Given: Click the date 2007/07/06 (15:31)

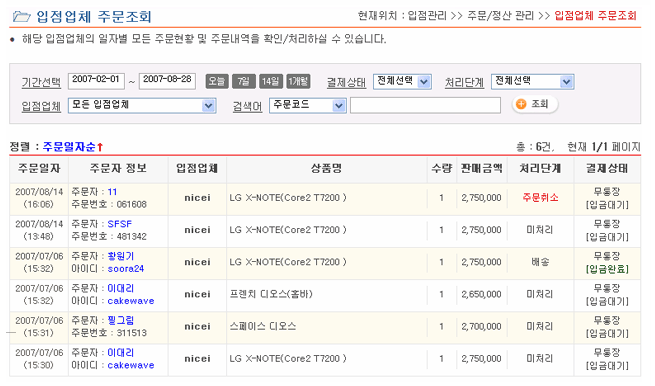Looking at the screenshot, I should [x=39, y=327].
